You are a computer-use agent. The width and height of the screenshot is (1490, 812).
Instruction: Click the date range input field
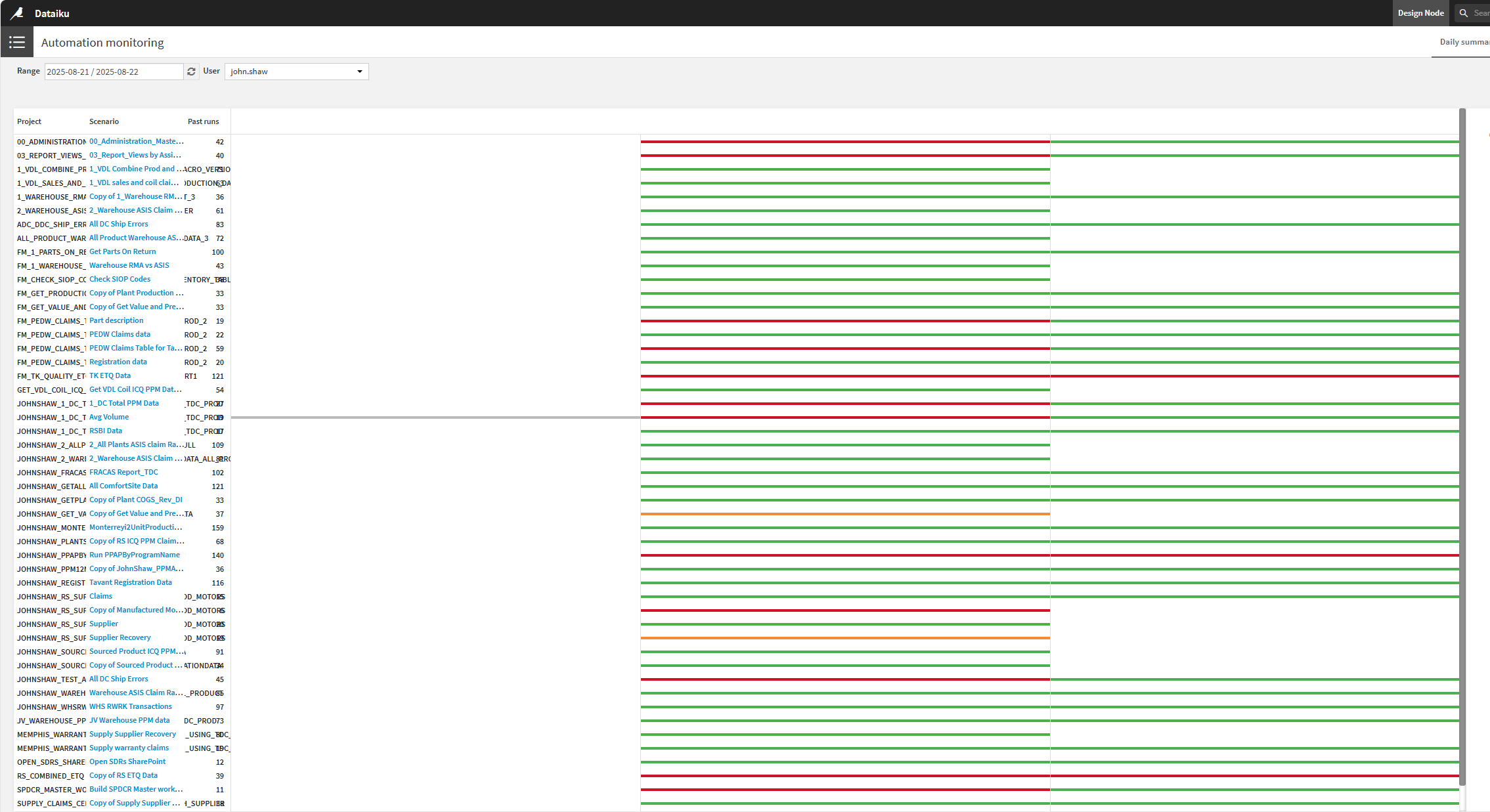click(x=114, y=72)
